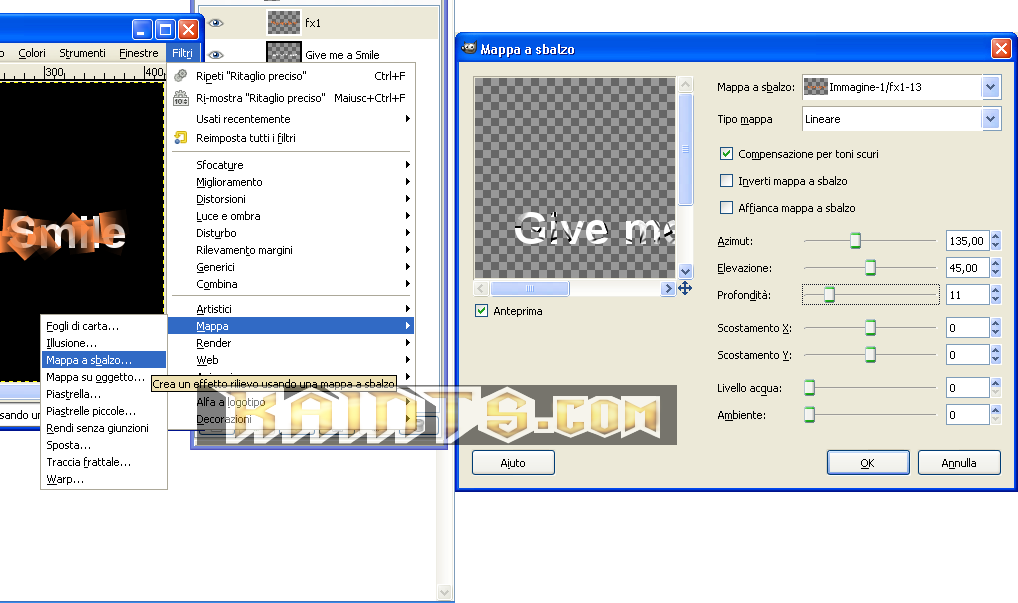Click the Mappa a sbalzo image thumbnail icon
This screenshot has height=603, width=1018.
click(816, 87)
